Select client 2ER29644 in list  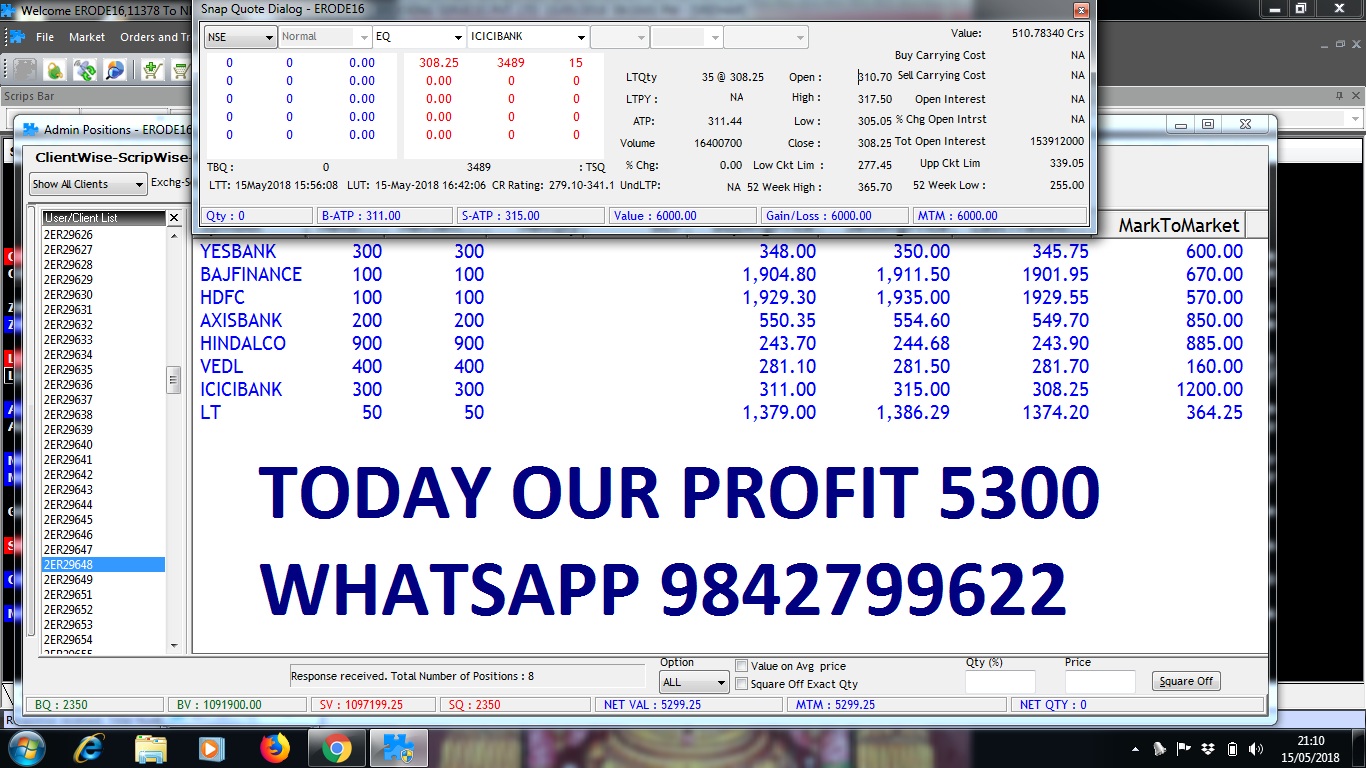[x=103, y=505]
